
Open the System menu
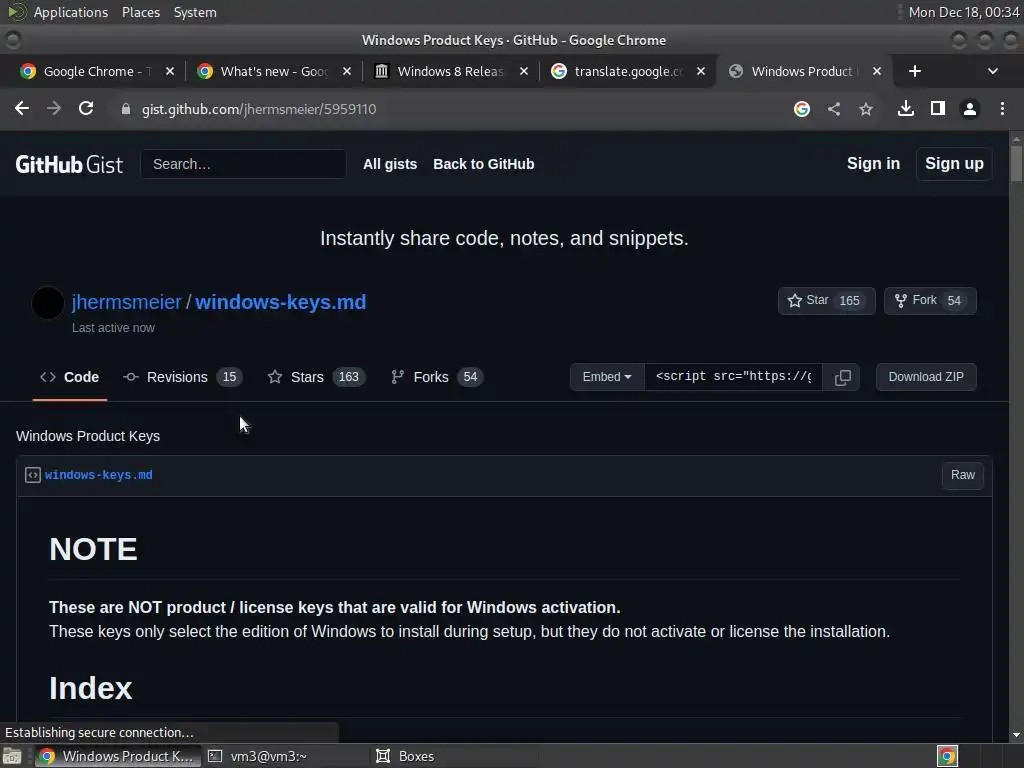(195, 12)
